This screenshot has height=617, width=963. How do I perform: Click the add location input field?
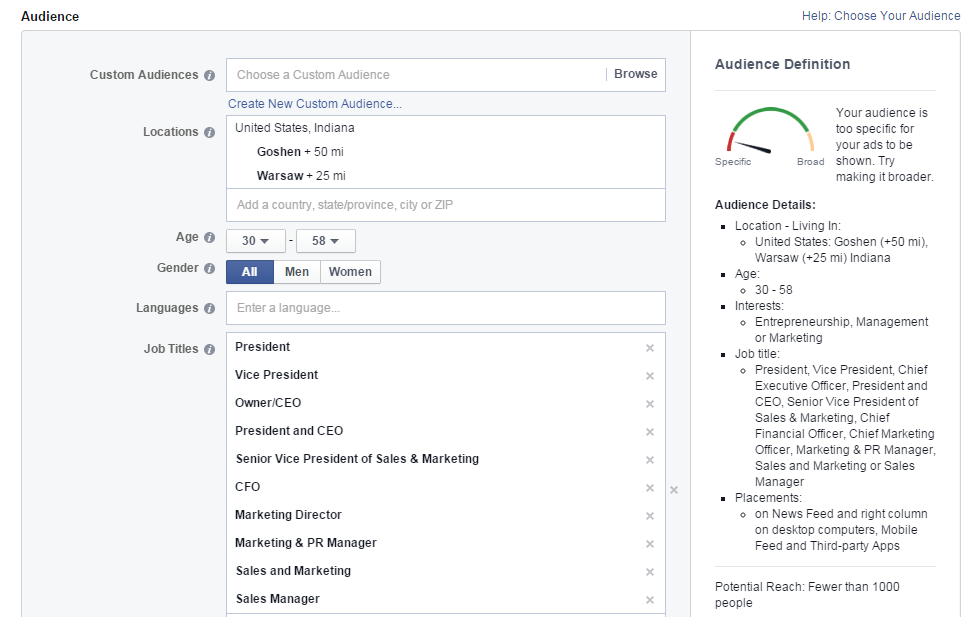point(445,205)
